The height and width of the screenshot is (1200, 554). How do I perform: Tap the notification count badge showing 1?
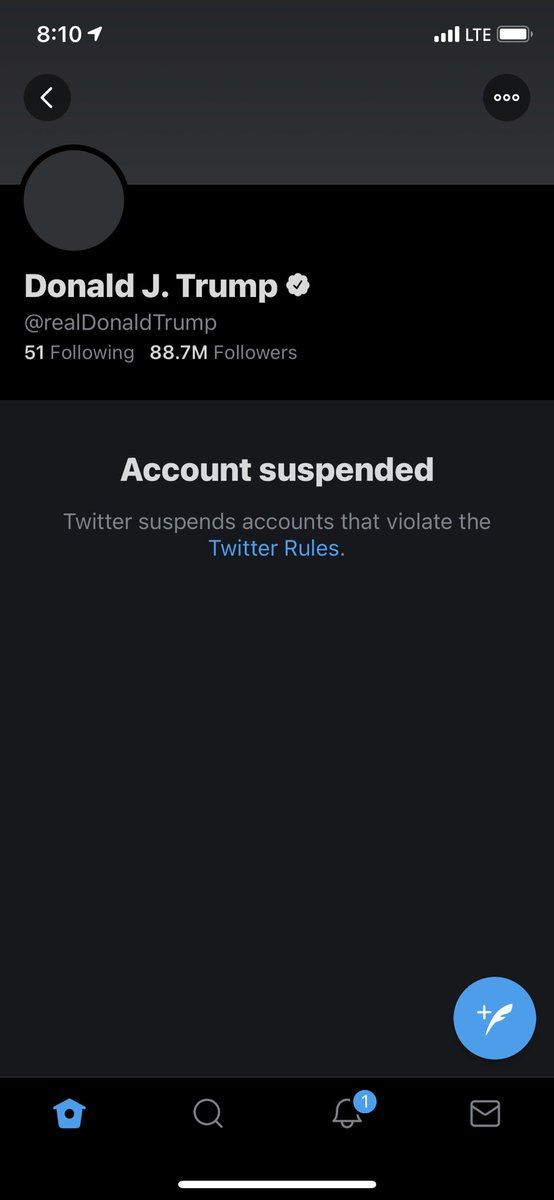click(x=365, y=1103)
